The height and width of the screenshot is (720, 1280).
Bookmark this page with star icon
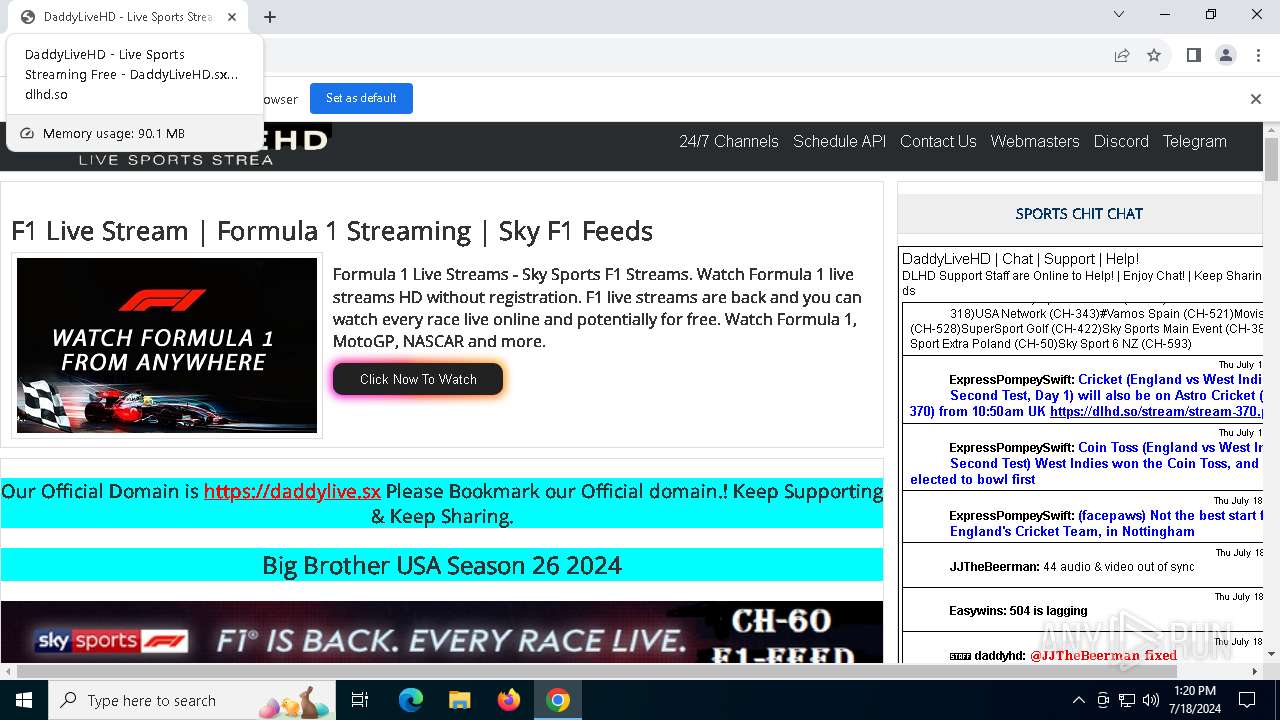pyautogui.click(x=1154, y=55)
